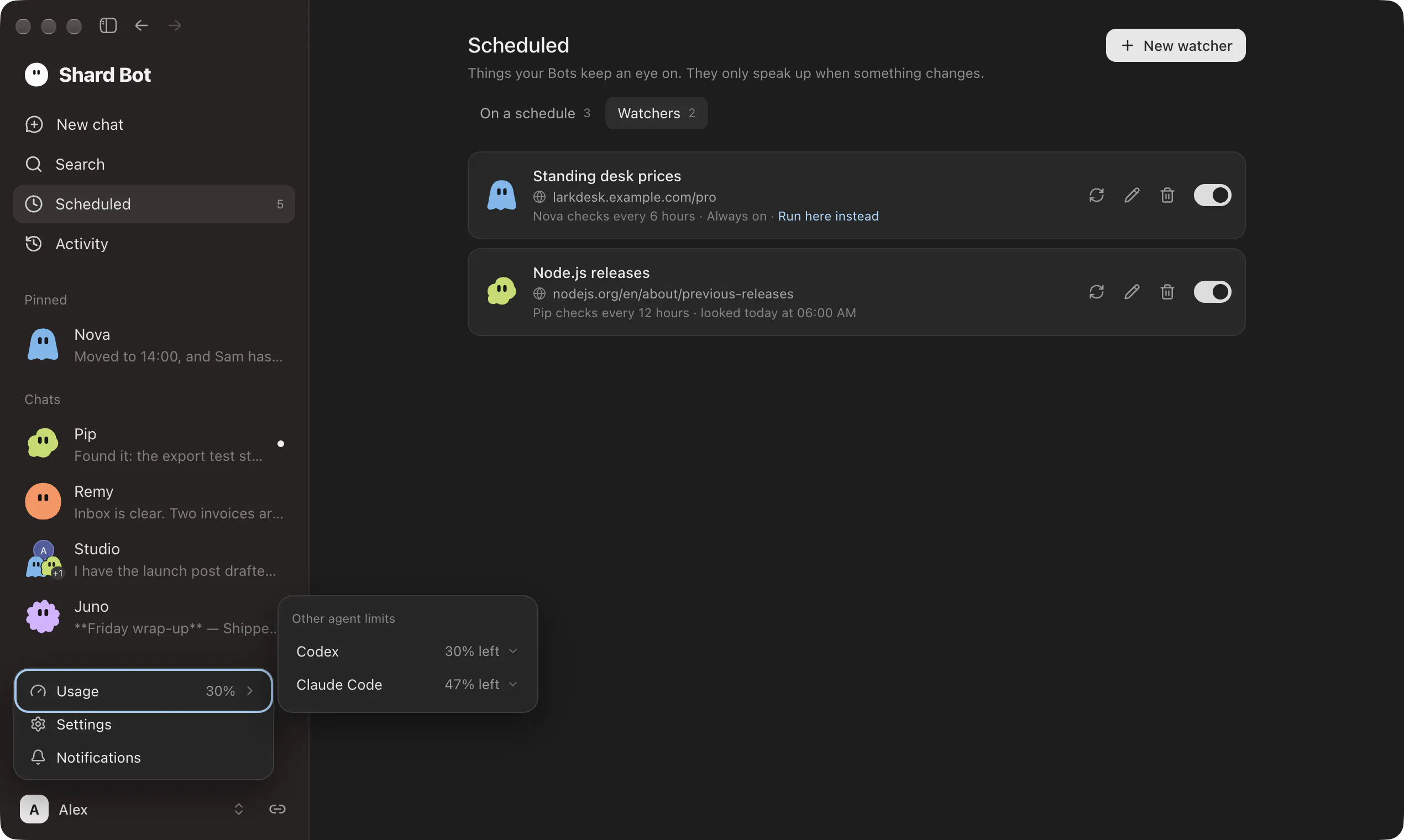Click the Shard Bot logo icon
The image size is (1404, 840).
pos(37,75)
